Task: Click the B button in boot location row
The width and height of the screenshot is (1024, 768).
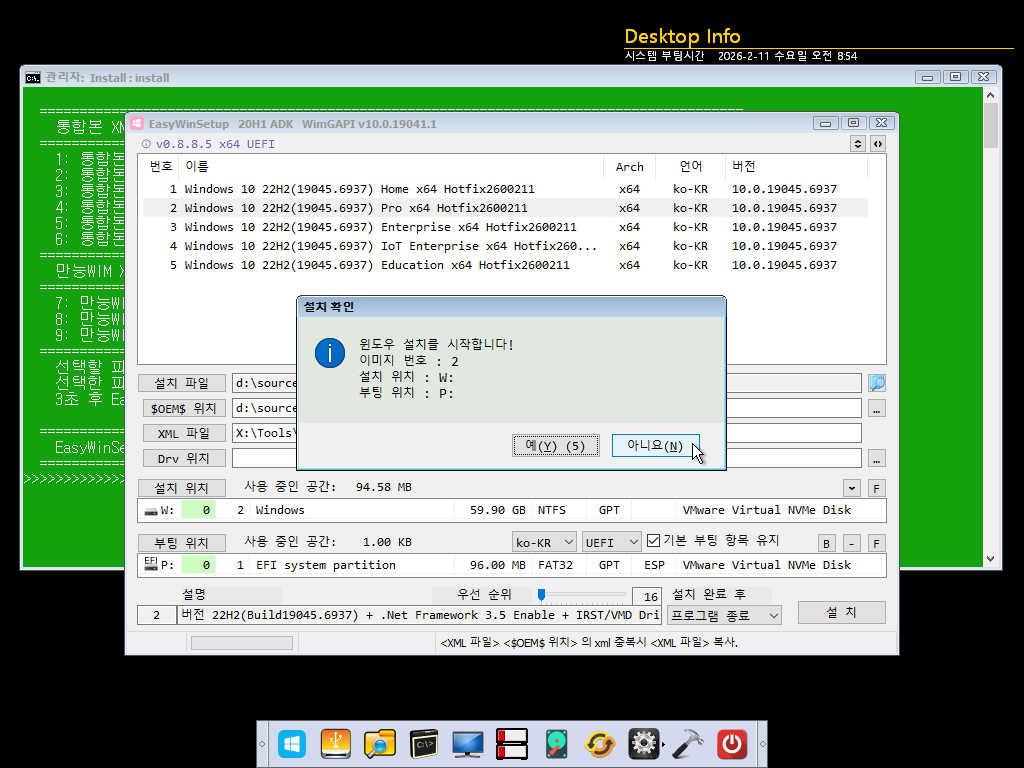Action: (826, 543)
